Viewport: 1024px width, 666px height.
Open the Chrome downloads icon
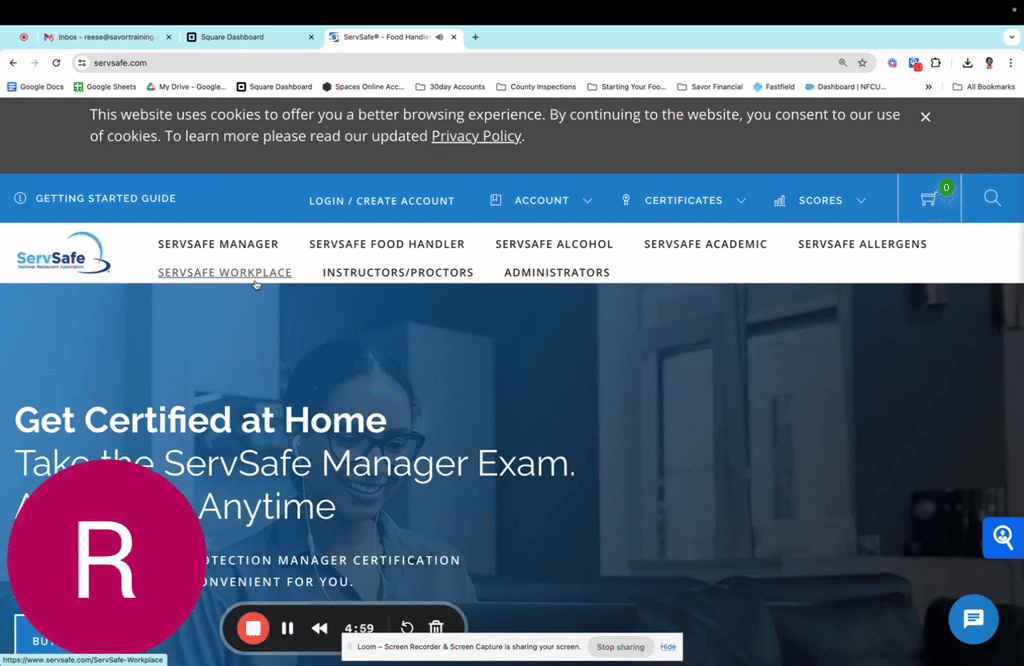pyautogui.click(x=967, y=63)
